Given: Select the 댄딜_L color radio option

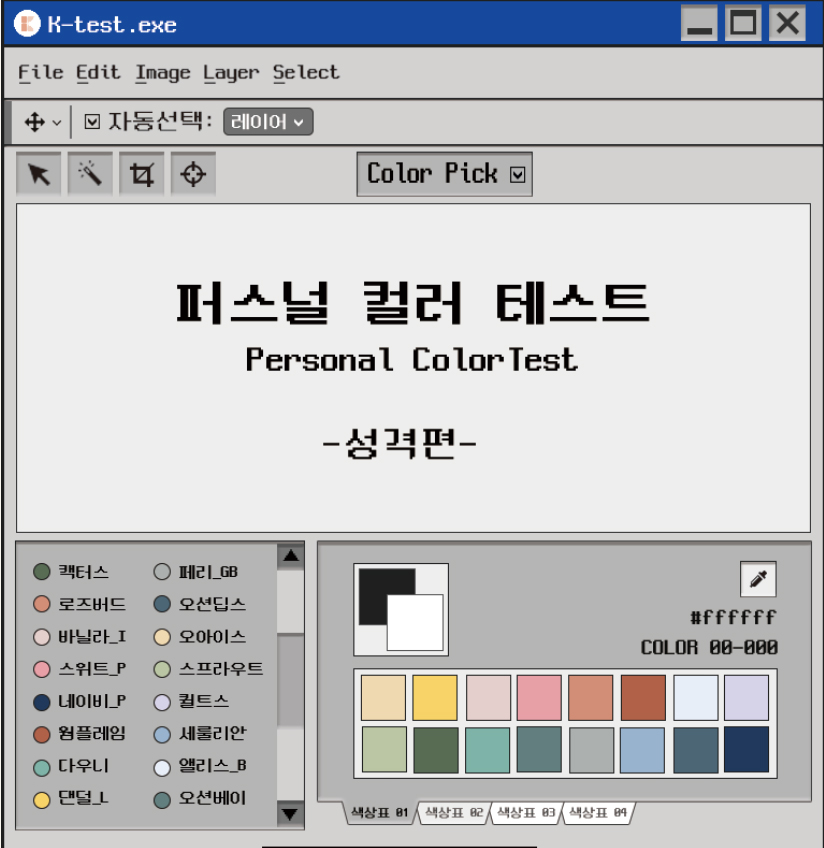Looking at the screenshot, I should point(42,799).
